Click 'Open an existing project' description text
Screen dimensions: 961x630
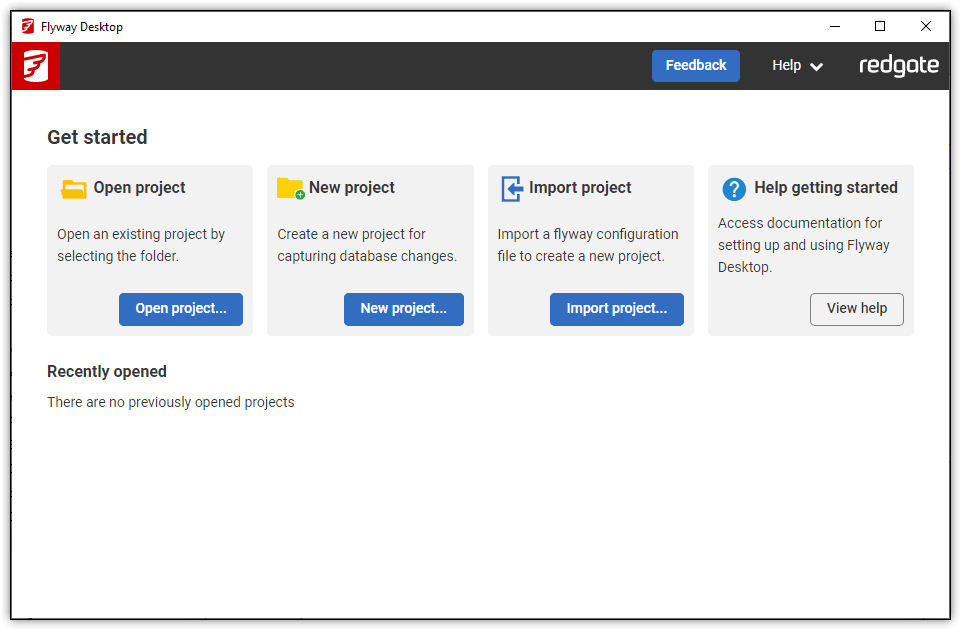click(x=141, y=245)
